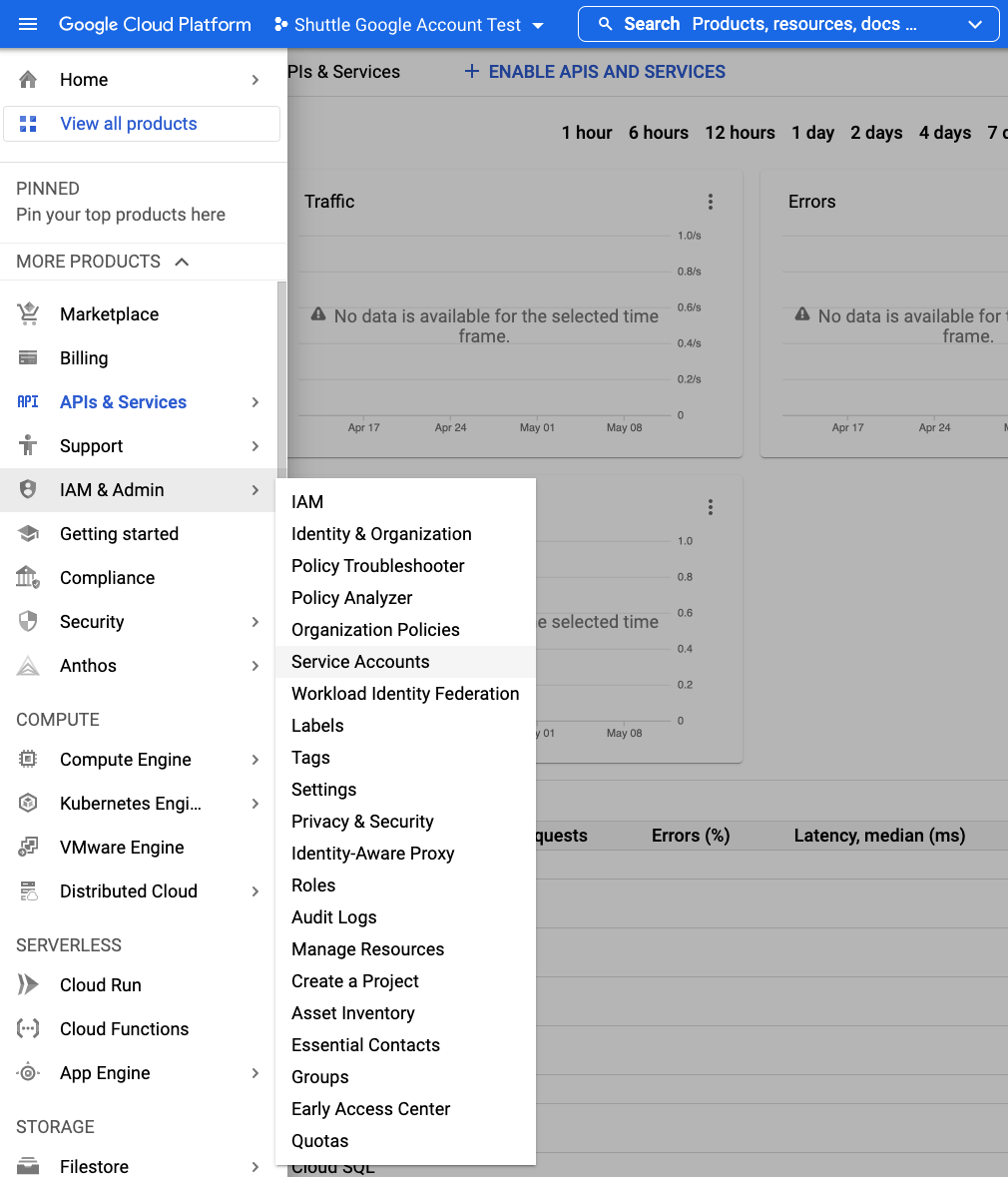Expand the Home submenu chevron

255,80
